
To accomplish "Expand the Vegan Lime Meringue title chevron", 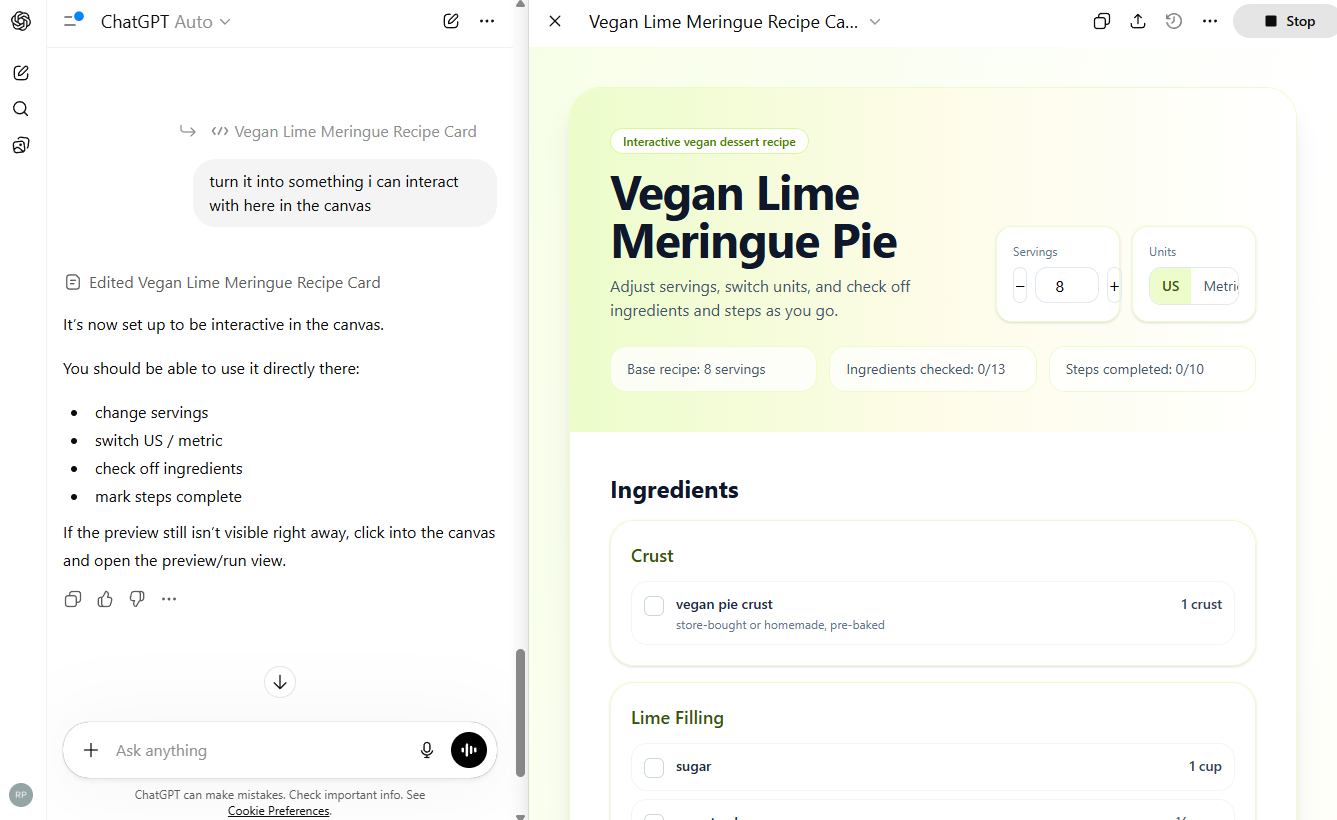I will point(874,21).
